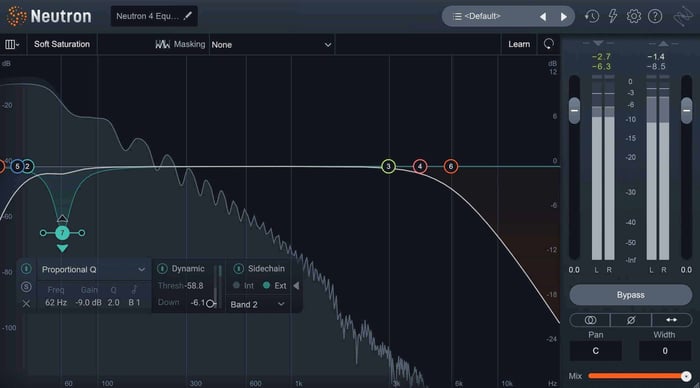Click the Freq value 62 Hz
Viewport: 700px width, 388px height.
coord(56,302)
